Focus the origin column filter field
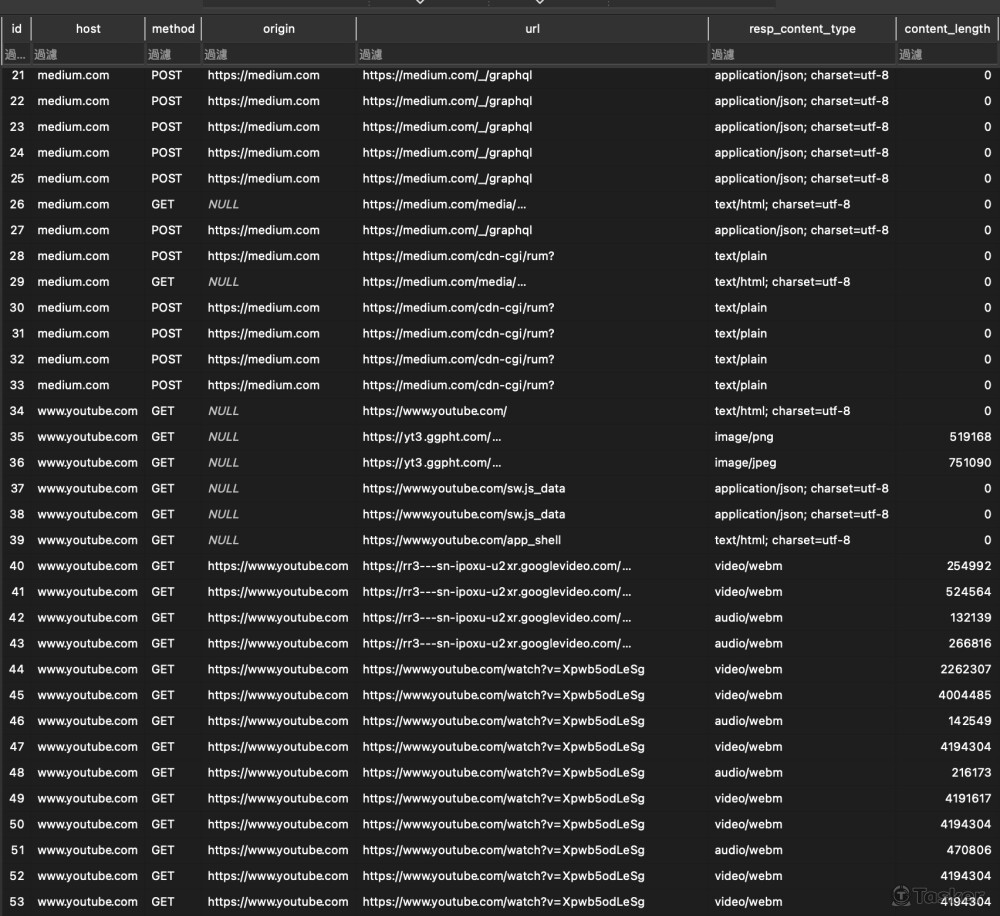This screenshot has height=916, width=1000. tap(278, 54)
